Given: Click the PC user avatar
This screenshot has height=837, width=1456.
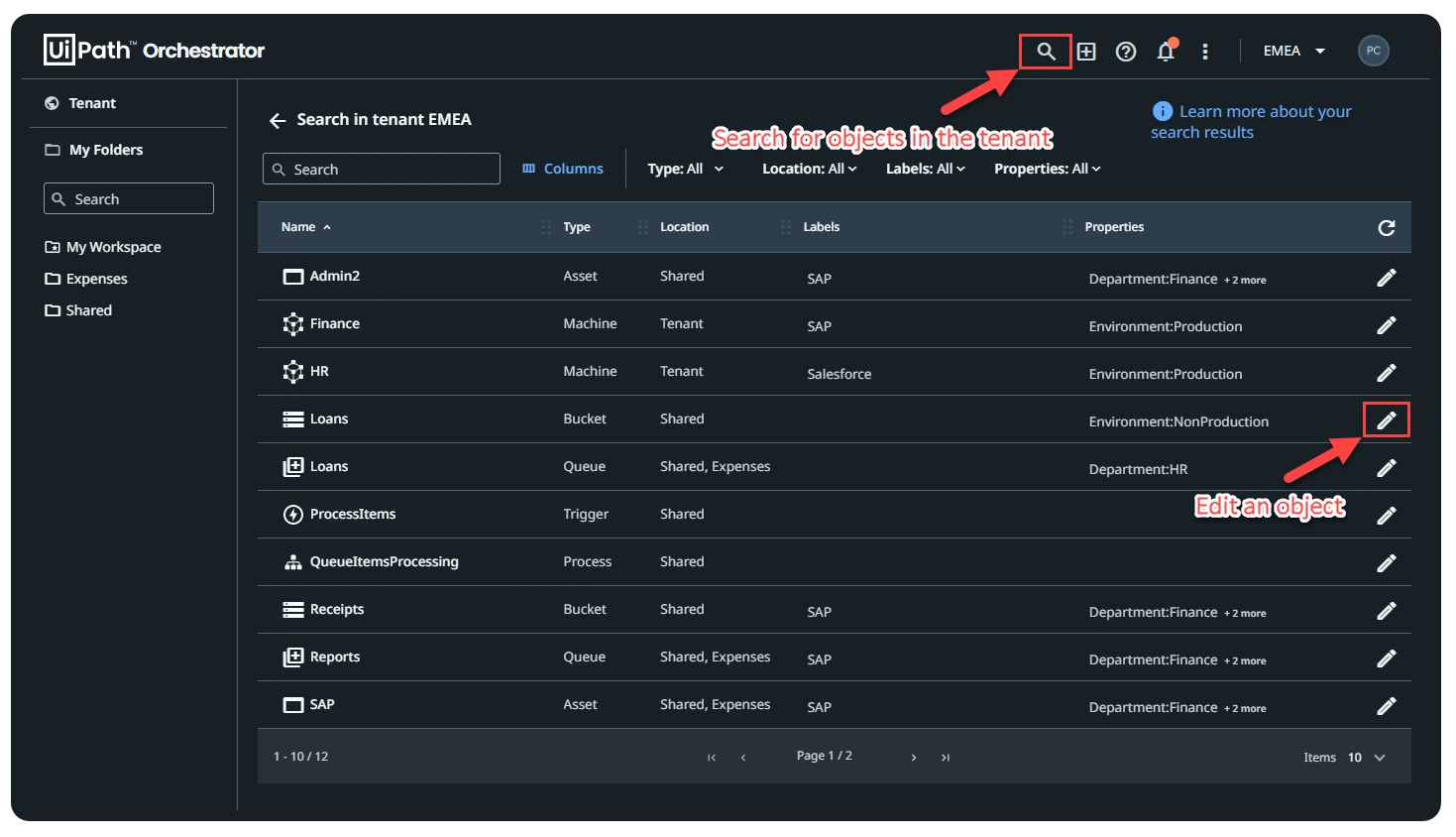Looking at the screenshot, I should (1373, 51).
